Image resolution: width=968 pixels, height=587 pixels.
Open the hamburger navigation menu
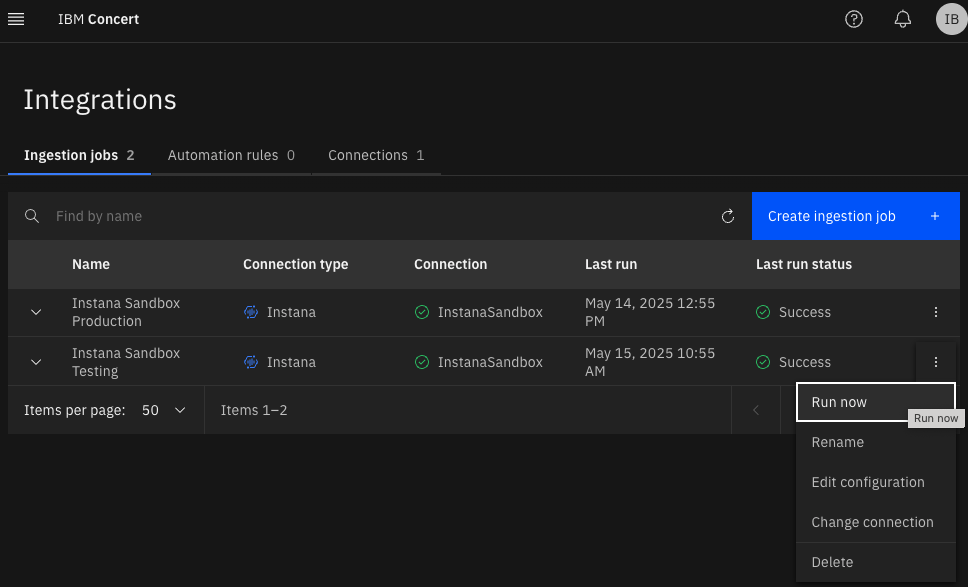coord(16,19)
